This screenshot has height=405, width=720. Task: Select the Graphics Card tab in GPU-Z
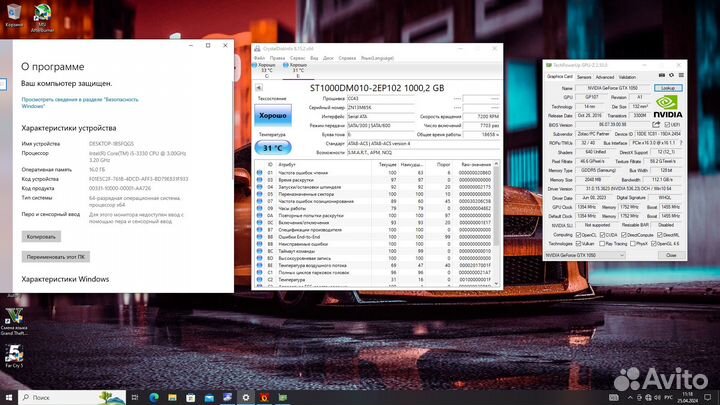560,77
